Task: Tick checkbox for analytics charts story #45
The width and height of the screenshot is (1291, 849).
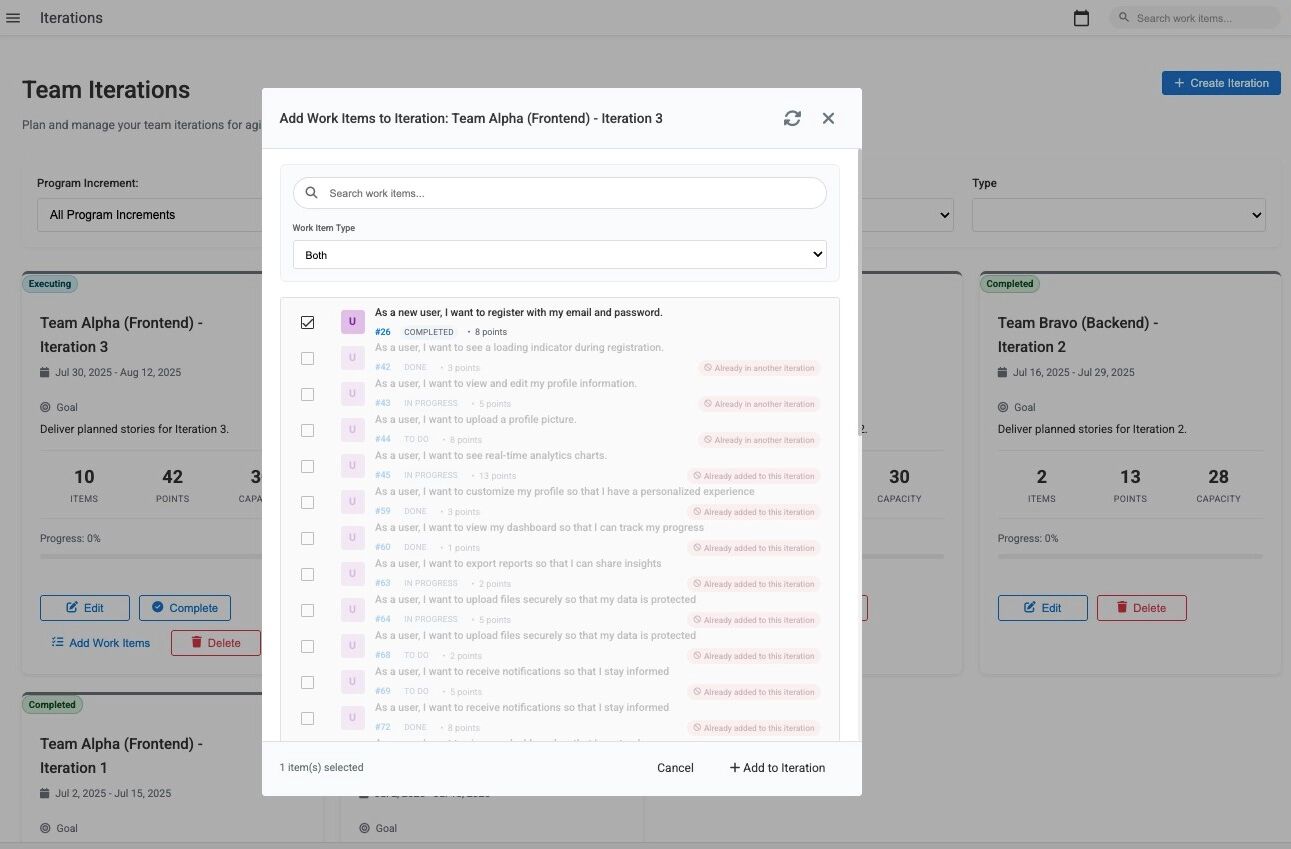Action: point(307,466)
